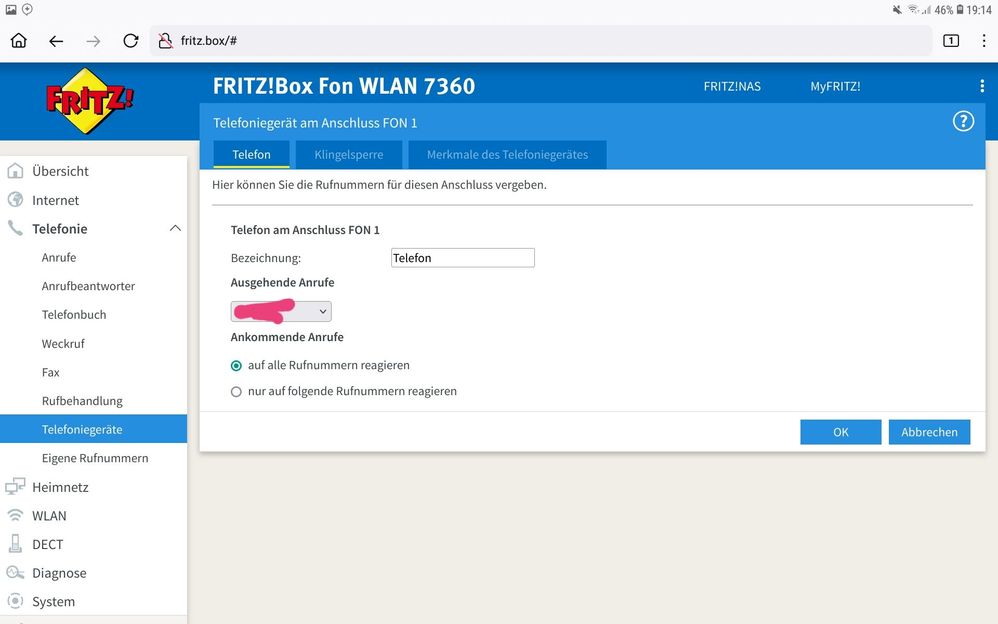This screenshot has width=998, height=624.
Task: Click the Bezeichnung text field
Action: click(463, 258)
